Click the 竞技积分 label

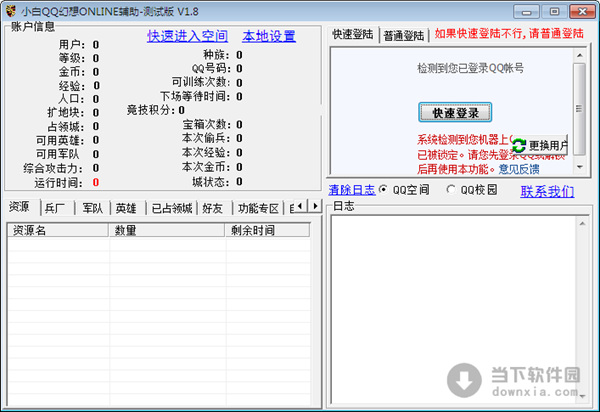(151, 111)
